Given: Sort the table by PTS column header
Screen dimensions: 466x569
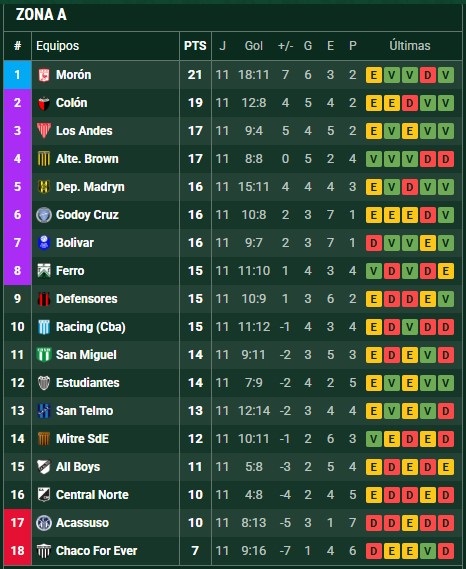Looking at the screenshot, I should [x=195, y=46].
